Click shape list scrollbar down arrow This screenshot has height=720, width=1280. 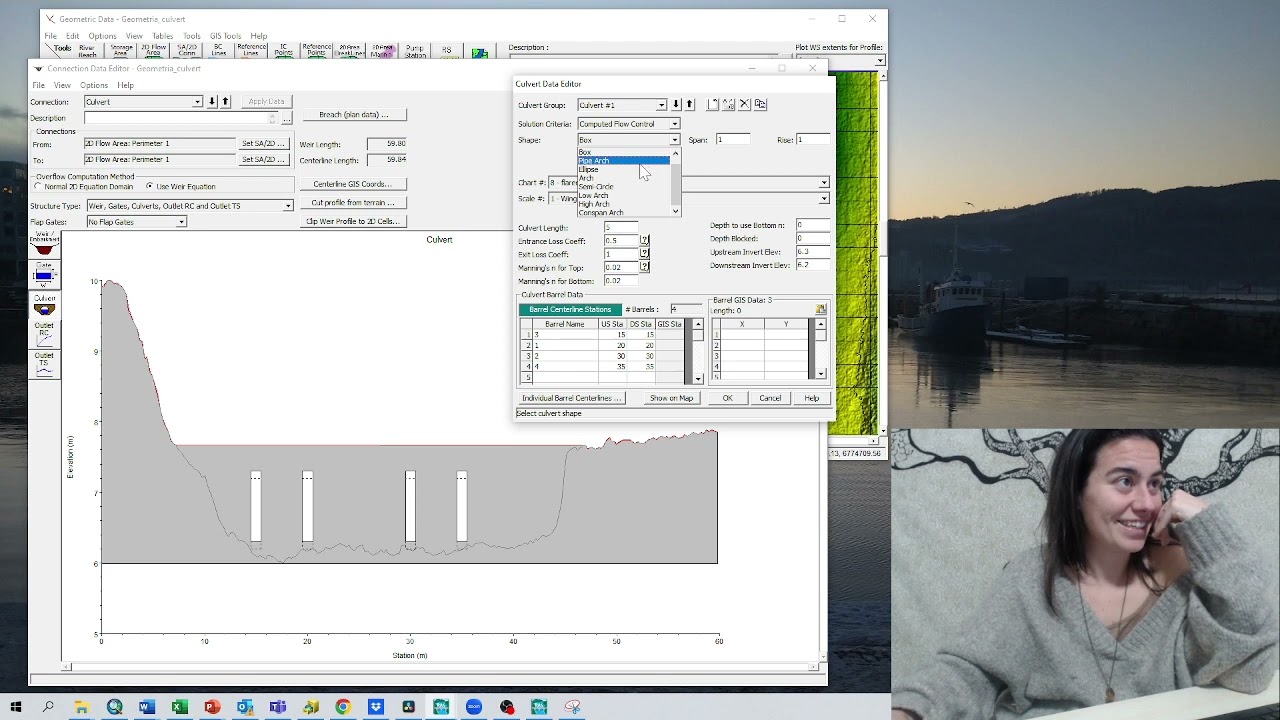click(676, 212)
